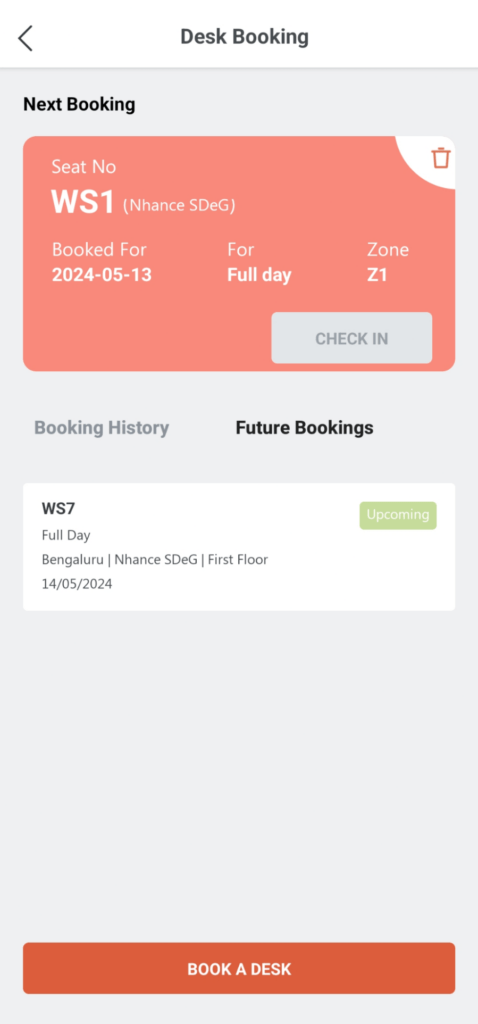Click the Next Booking heading
Screen dimensions: 478x1024
pyautogui.click(x=79, y=104)
